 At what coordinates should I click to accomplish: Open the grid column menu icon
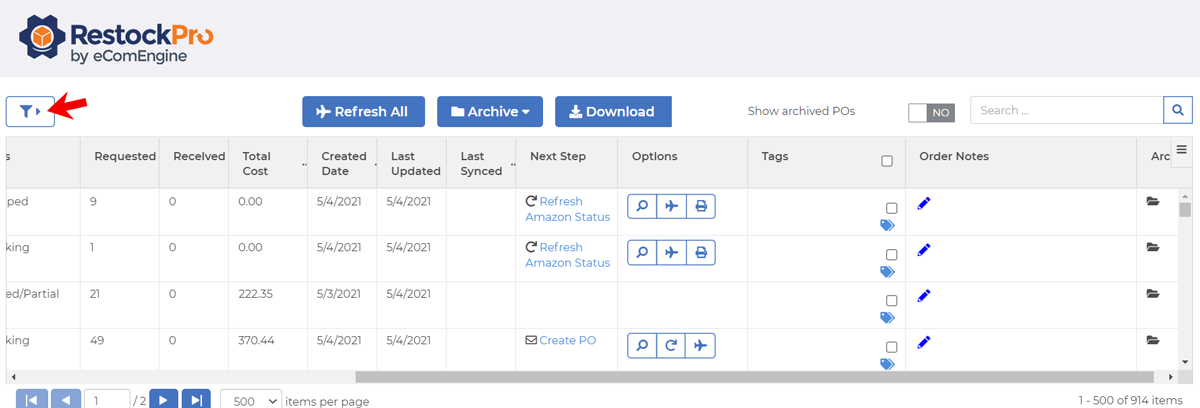pyautogui.click(x=1181, y=150)
